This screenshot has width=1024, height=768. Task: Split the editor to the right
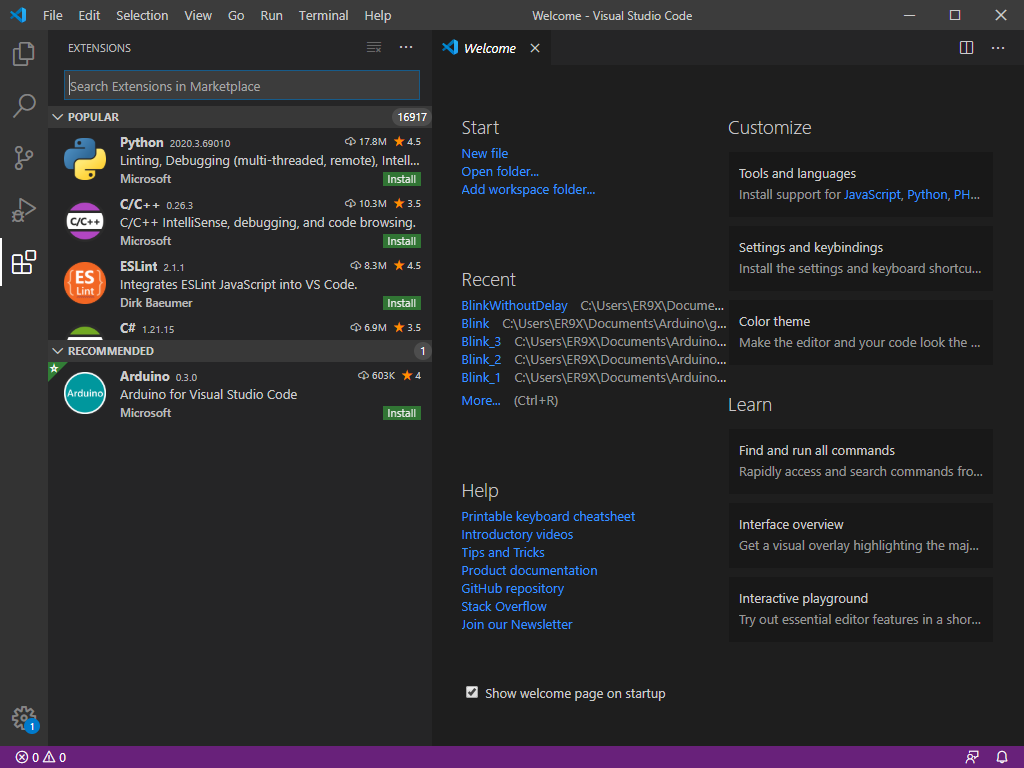coord(967,48)
